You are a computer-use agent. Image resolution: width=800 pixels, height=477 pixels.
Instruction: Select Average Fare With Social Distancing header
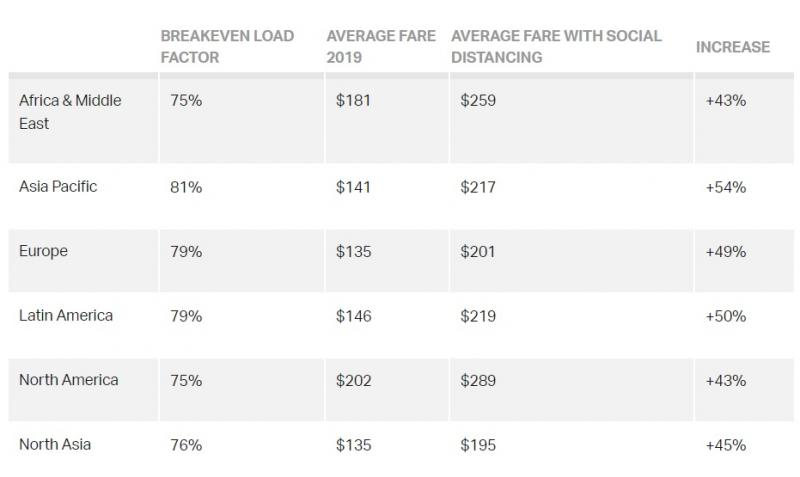[556, 46]
